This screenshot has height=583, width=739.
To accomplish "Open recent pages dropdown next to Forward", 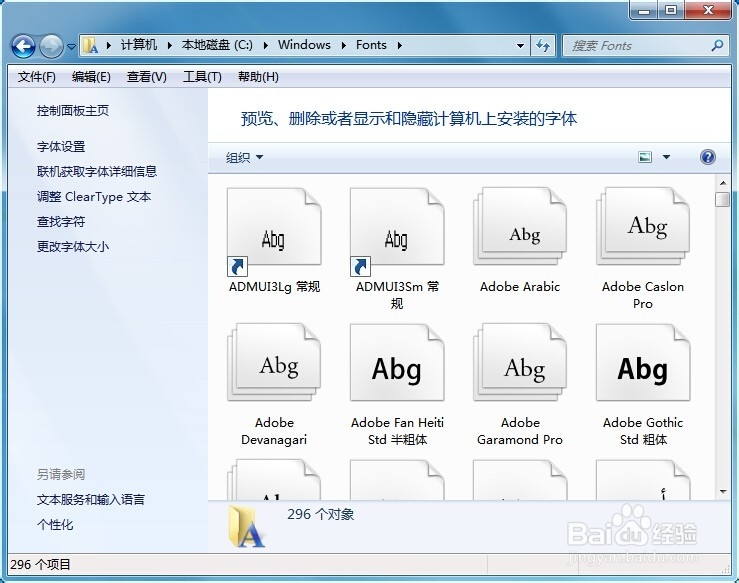I will pos(71,47).
